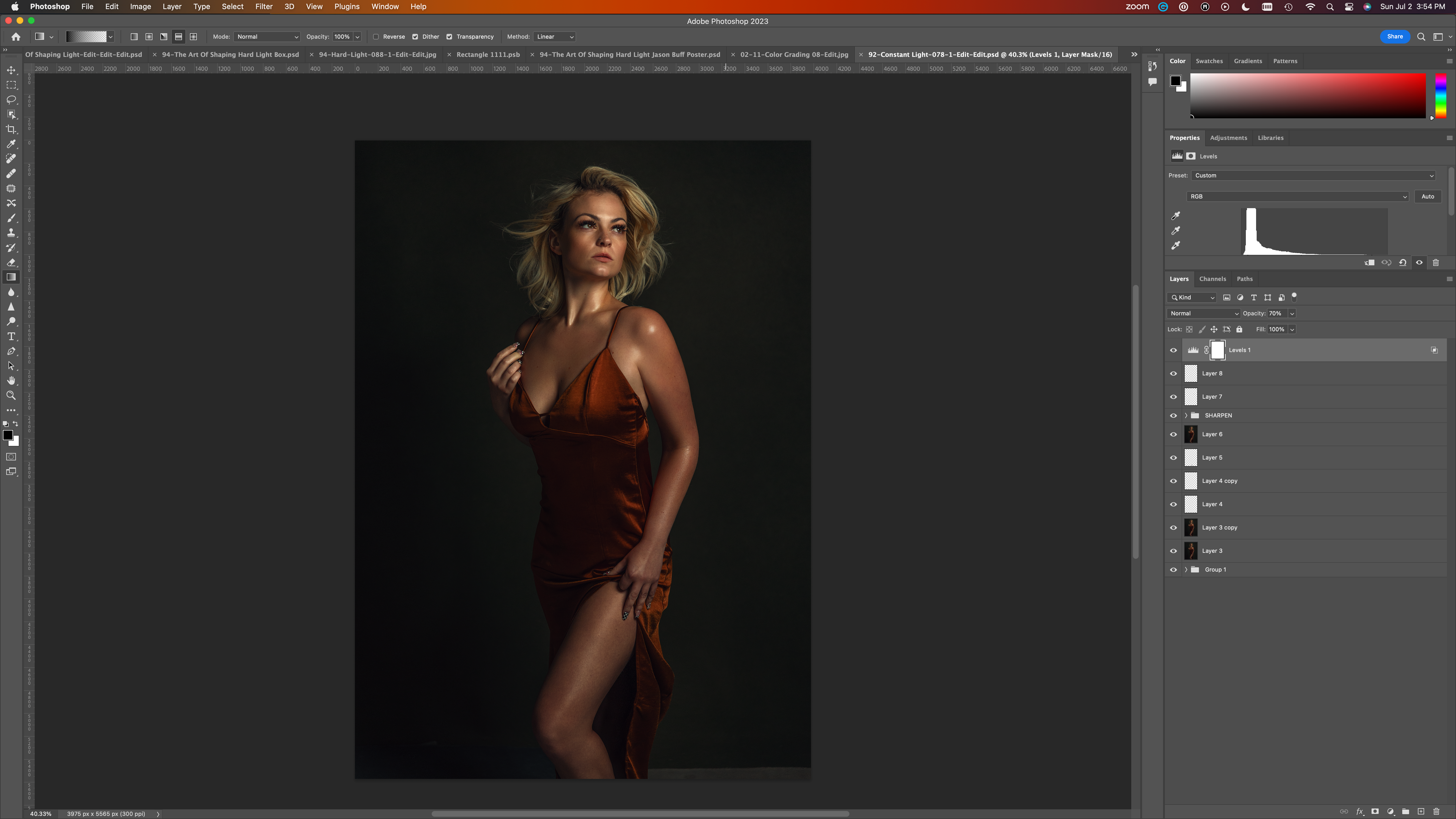Select the Eyedropper tool in toolbar
Screen dimensions: 1456x819
[x=11, y=144]
